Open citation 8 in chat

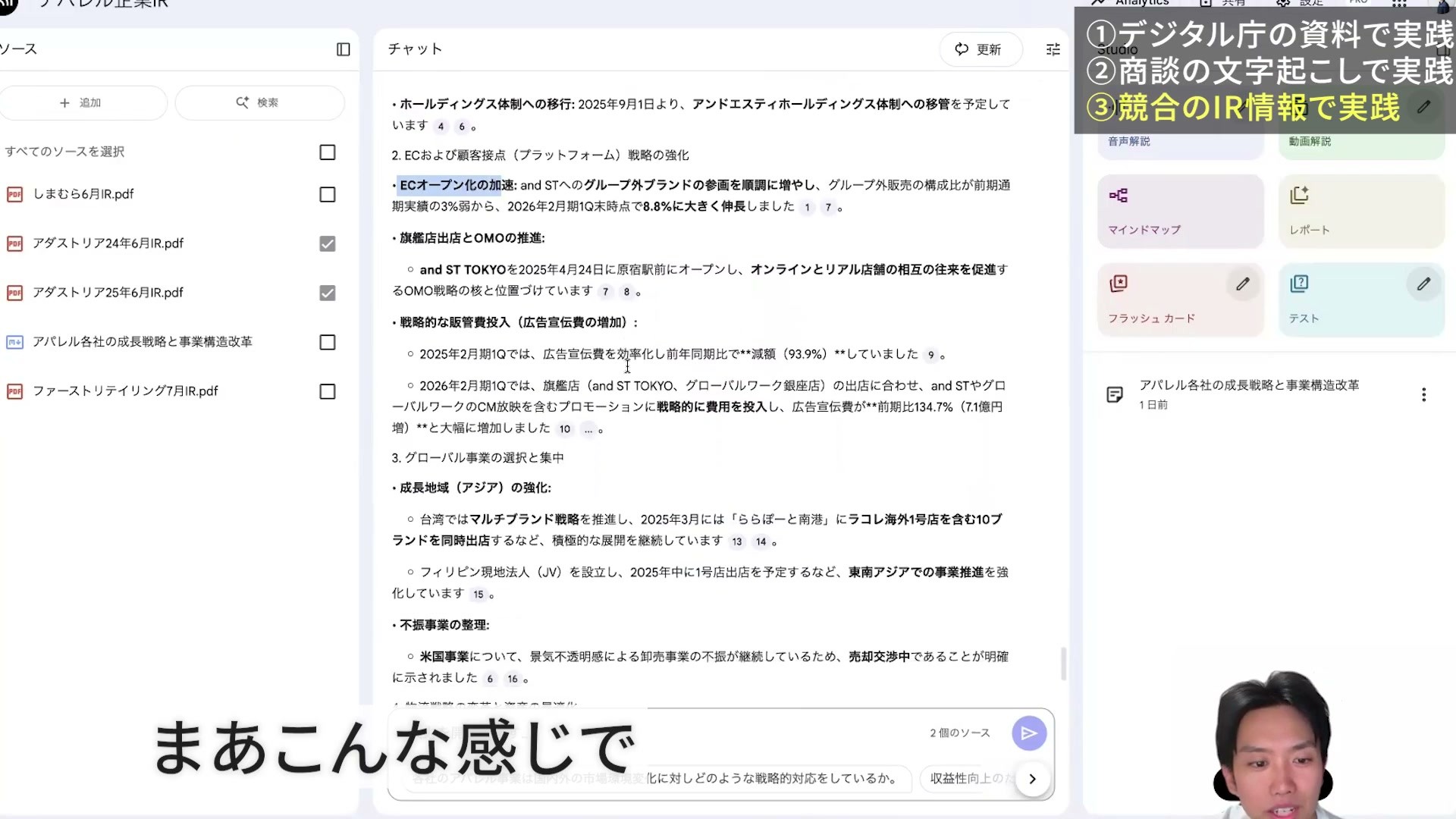626,292
